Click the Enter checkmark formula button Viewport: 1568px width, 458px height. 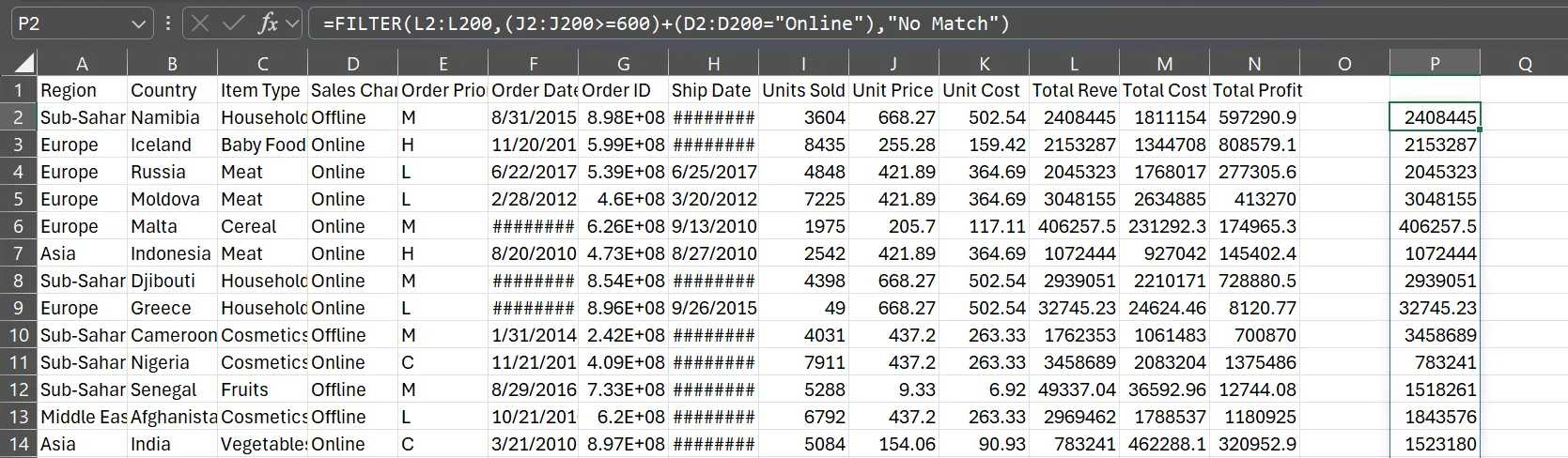click(234, 23)
